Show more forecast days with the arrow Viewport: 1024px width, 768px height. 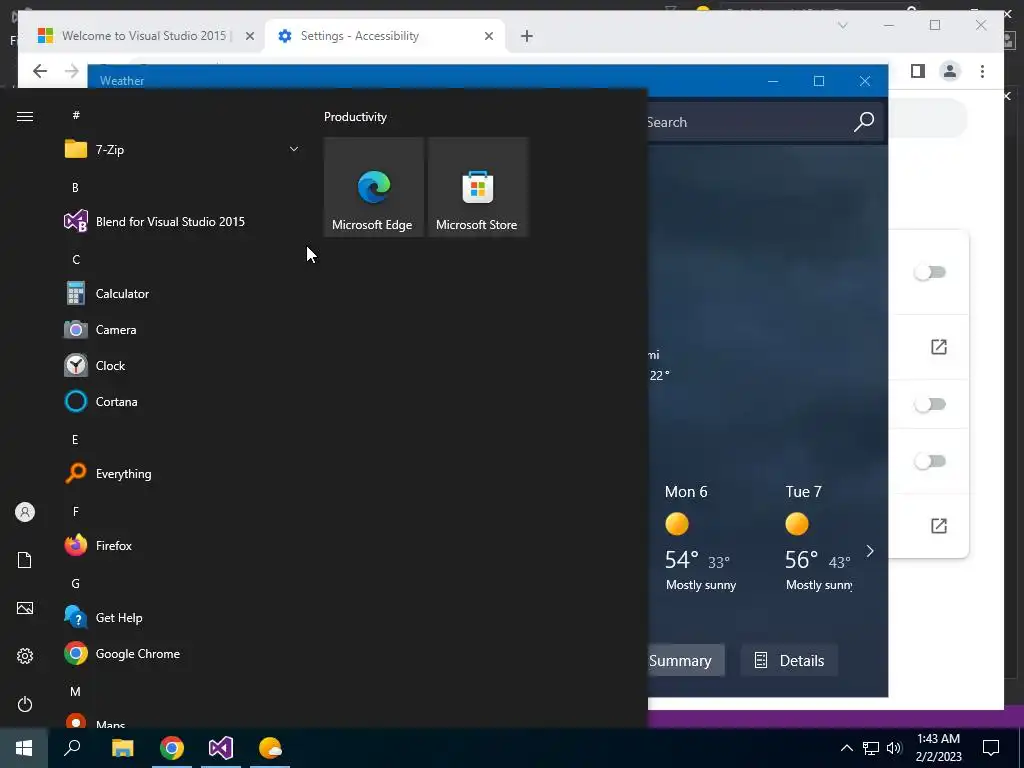click(x=870, y=551)
